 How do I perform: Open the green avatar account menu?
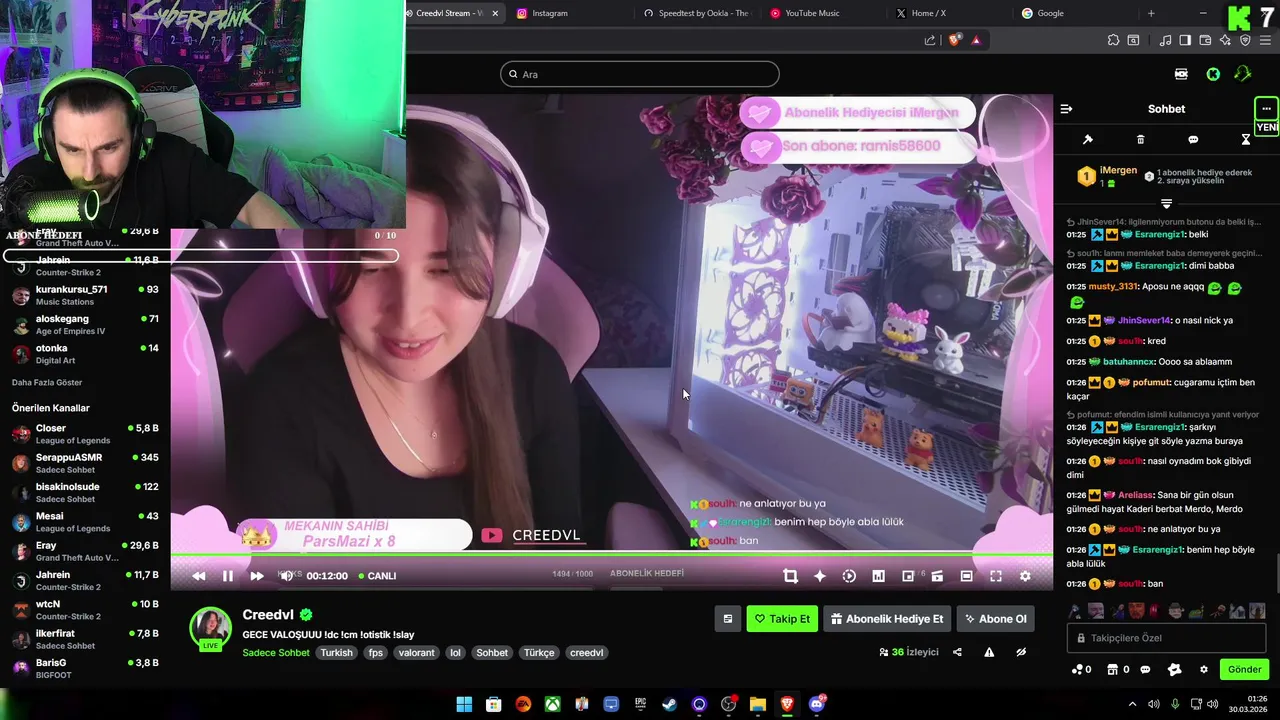(1243, 74)
